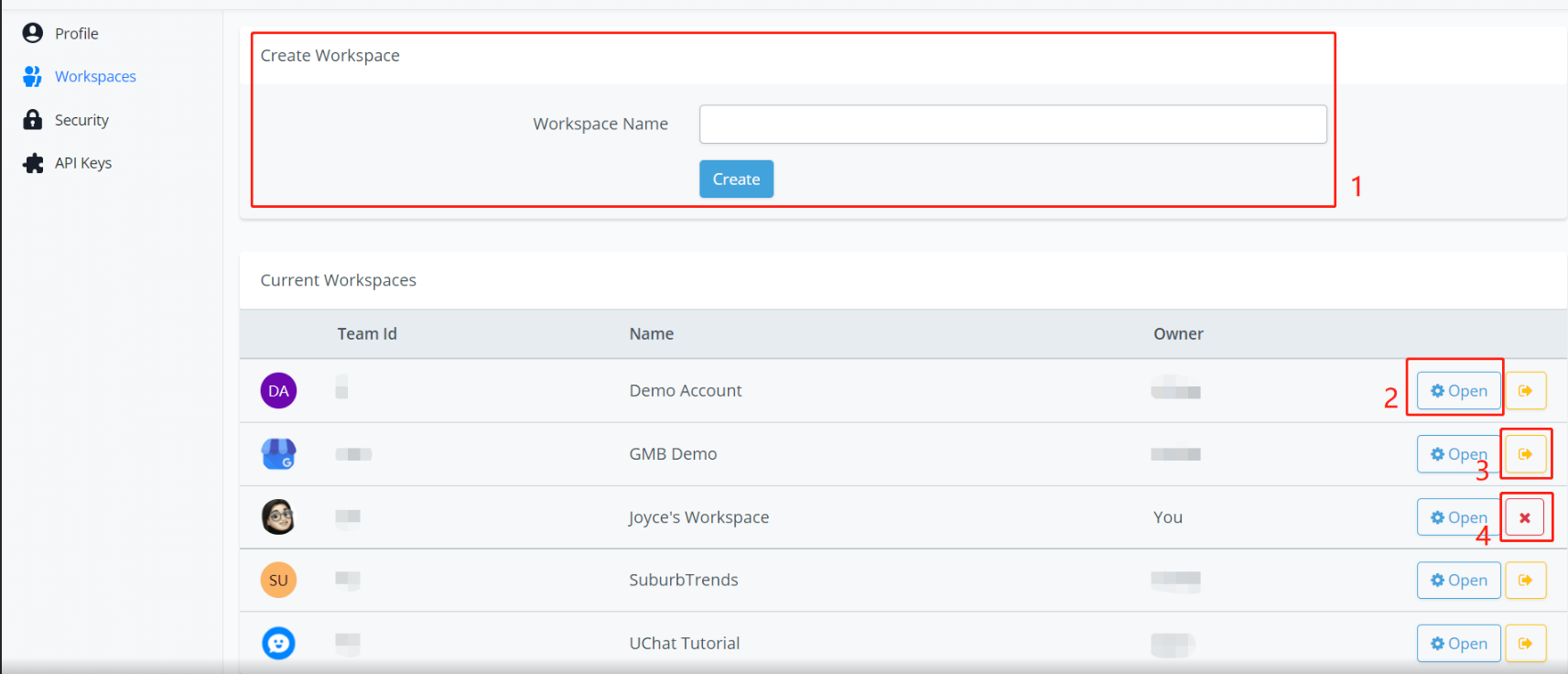This screenshot has height=674, width=1568.
Task: Click the DA avatar of Demo Account
Action: click(x=278, y=391)
